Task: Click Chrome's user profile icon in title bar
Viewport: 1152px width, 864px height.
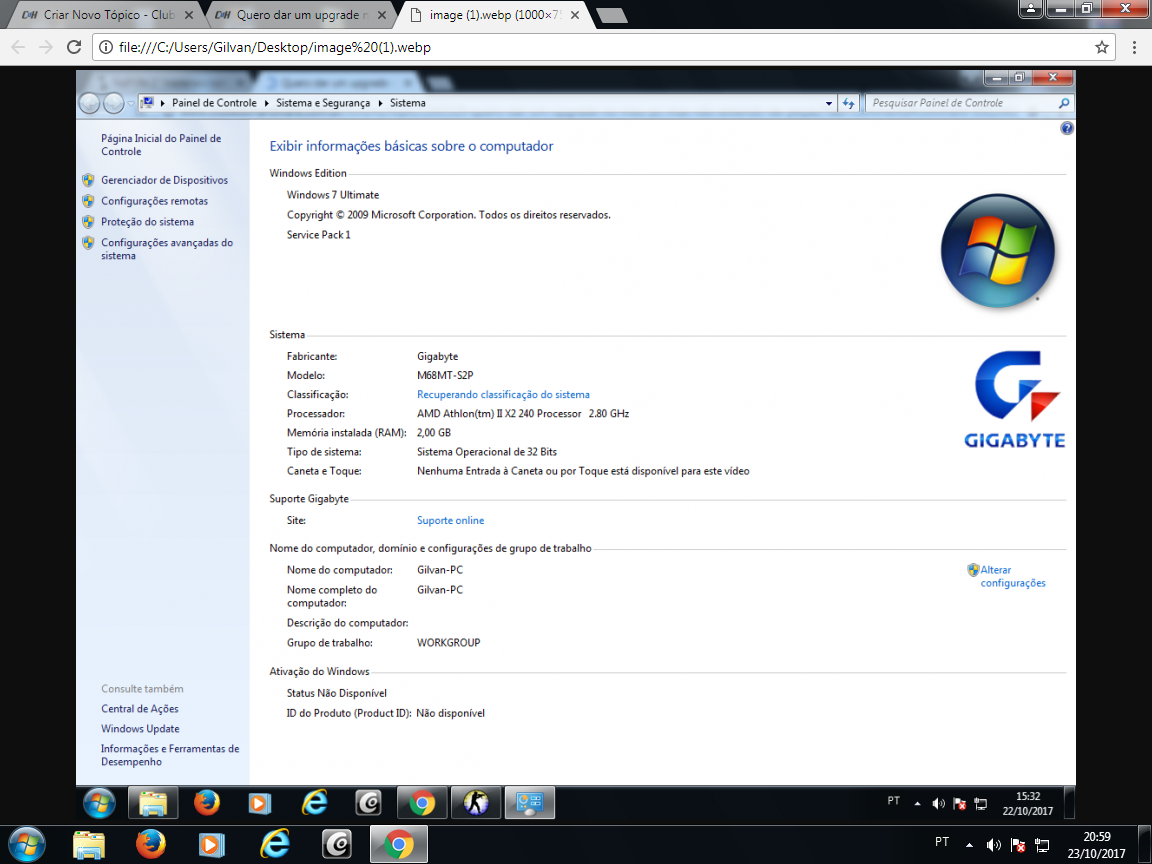Action: [1031, 9]
